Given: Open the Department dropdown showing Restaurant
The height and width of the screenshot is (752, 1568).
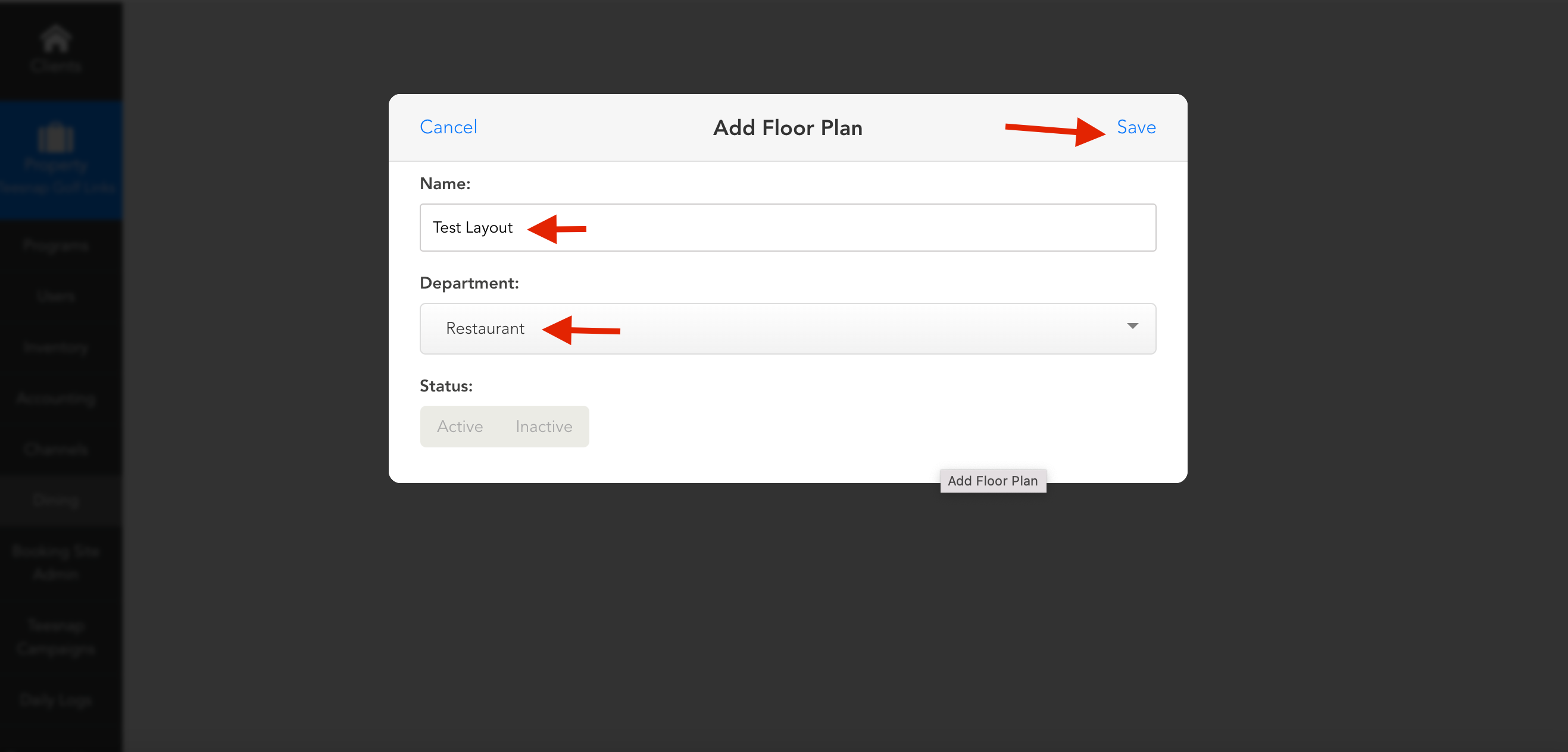Looking at the screenshot, I should point(788,328).
